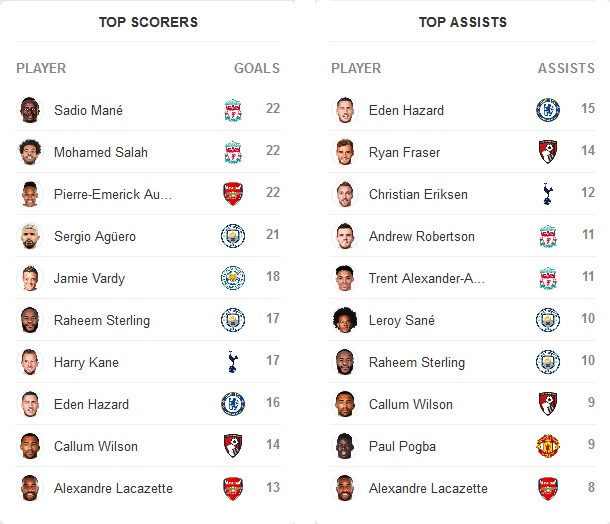Open Raheem Sterling's profile in top scorers

click(x=101, y=321)
